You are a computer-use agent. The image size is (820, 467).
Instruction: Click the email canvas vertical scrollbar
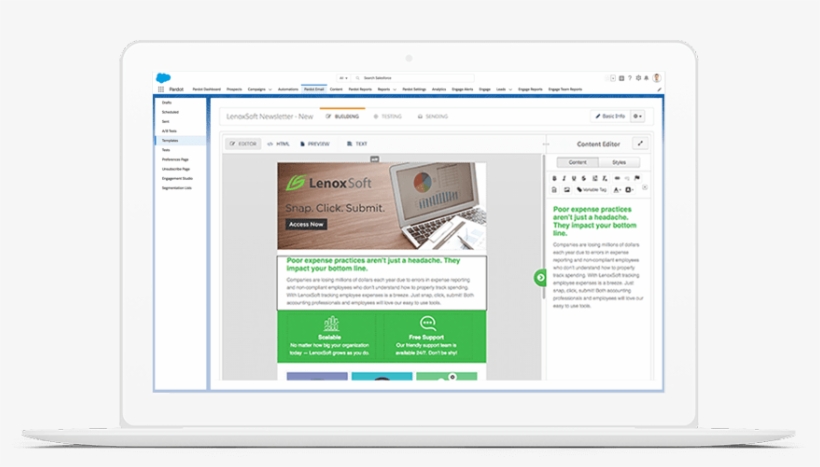[543, 227]
